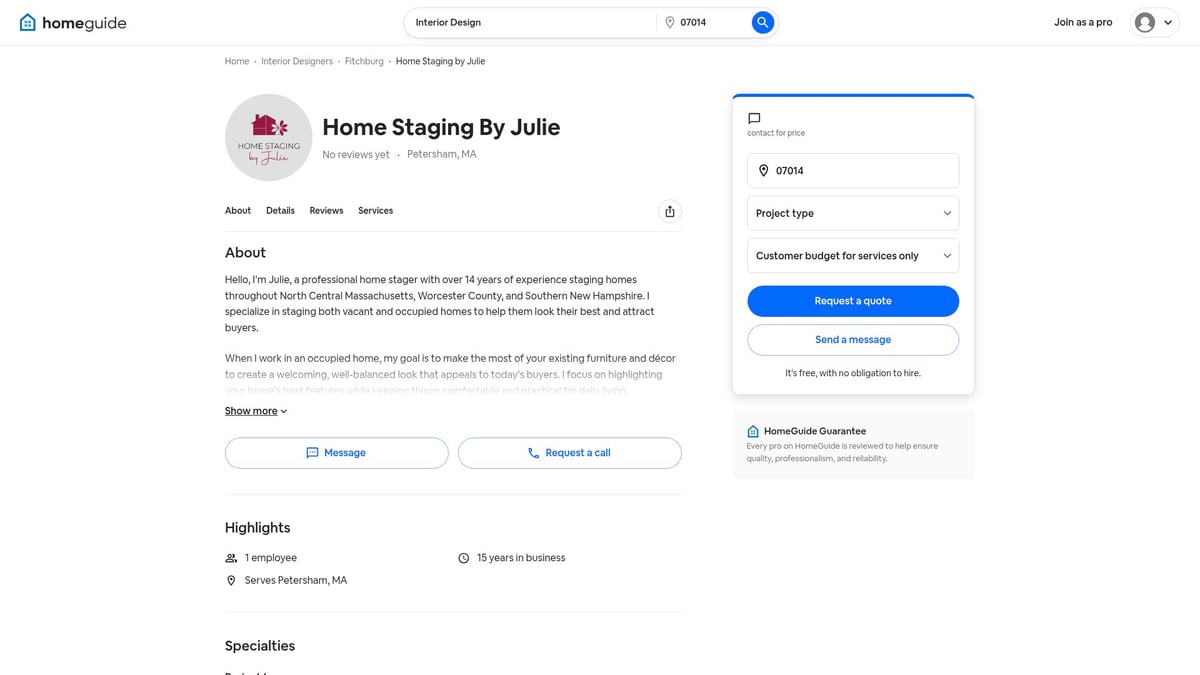Viewport: 1200px width, 675px height.
Task: Click the Interior Design search field
Action: coord(530,22)
